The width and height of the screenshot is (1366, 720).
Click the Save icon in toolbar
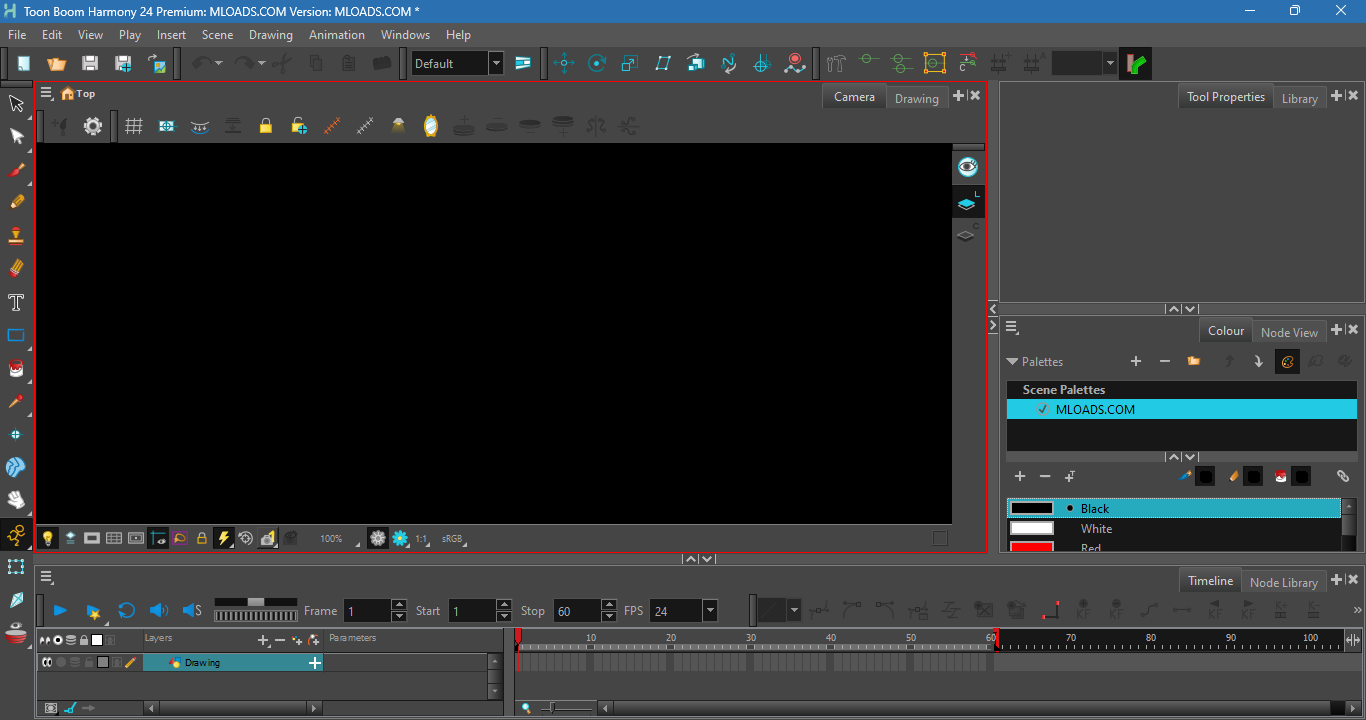pos(90,63)
